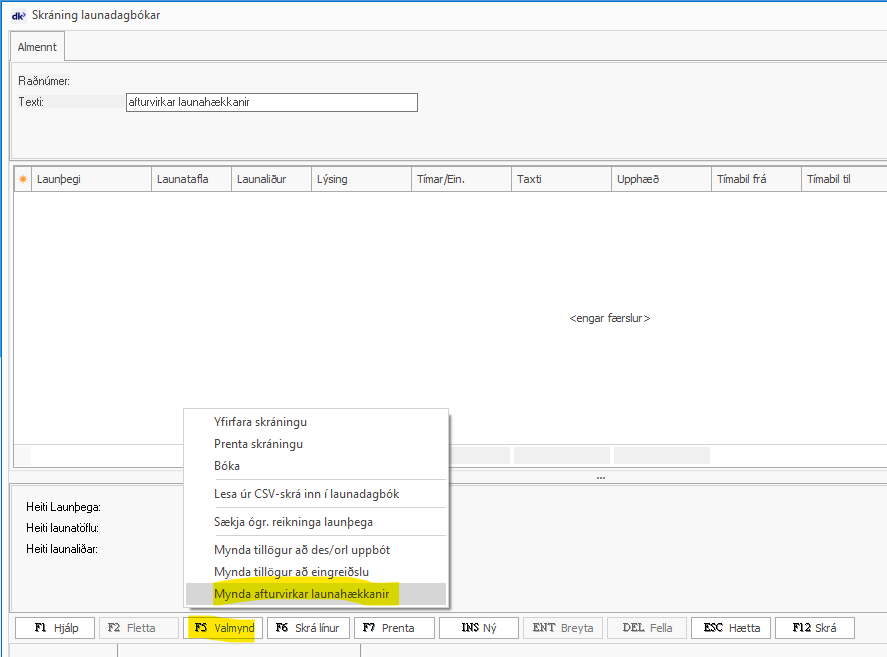
Task: Click the Texti input field
Action: 271,102
